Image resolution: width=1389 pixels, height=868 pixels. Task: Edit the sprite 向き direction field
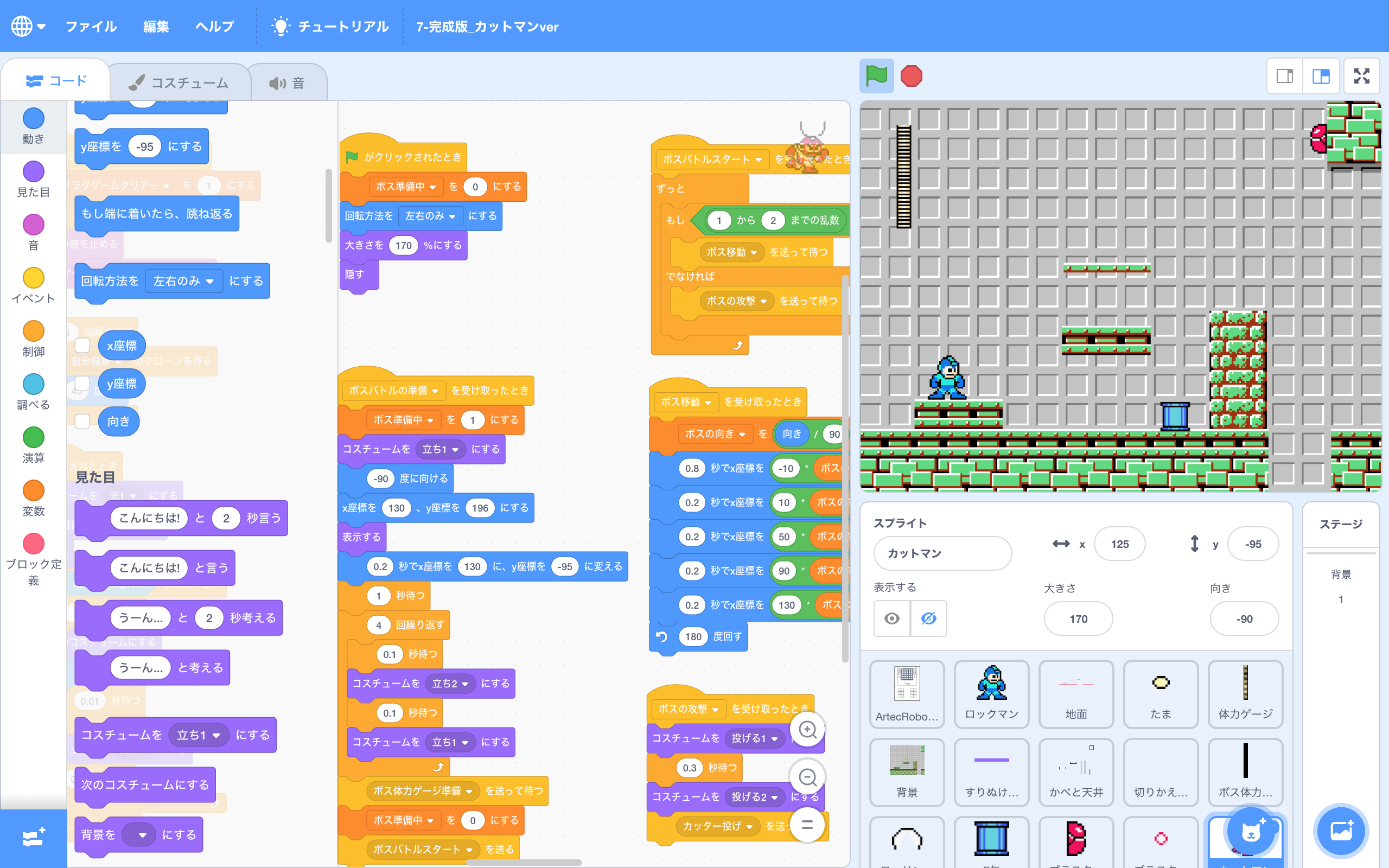(x=1244, y=619)
